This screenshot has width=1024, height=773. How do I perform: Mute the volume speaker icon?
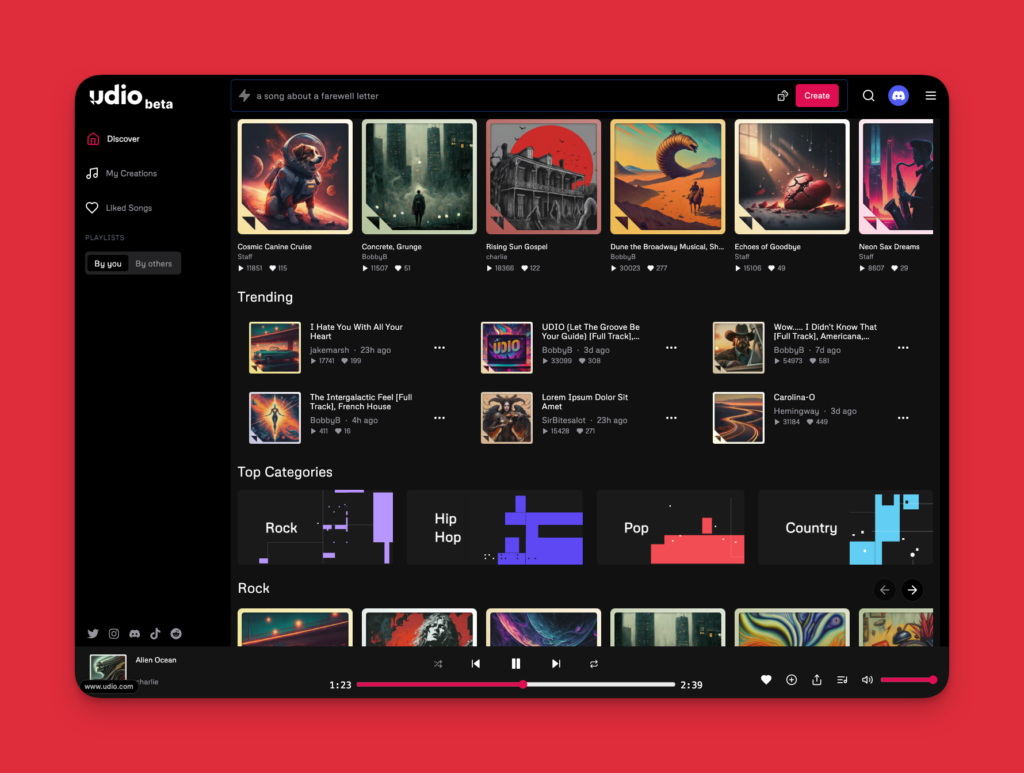(867, 680)
